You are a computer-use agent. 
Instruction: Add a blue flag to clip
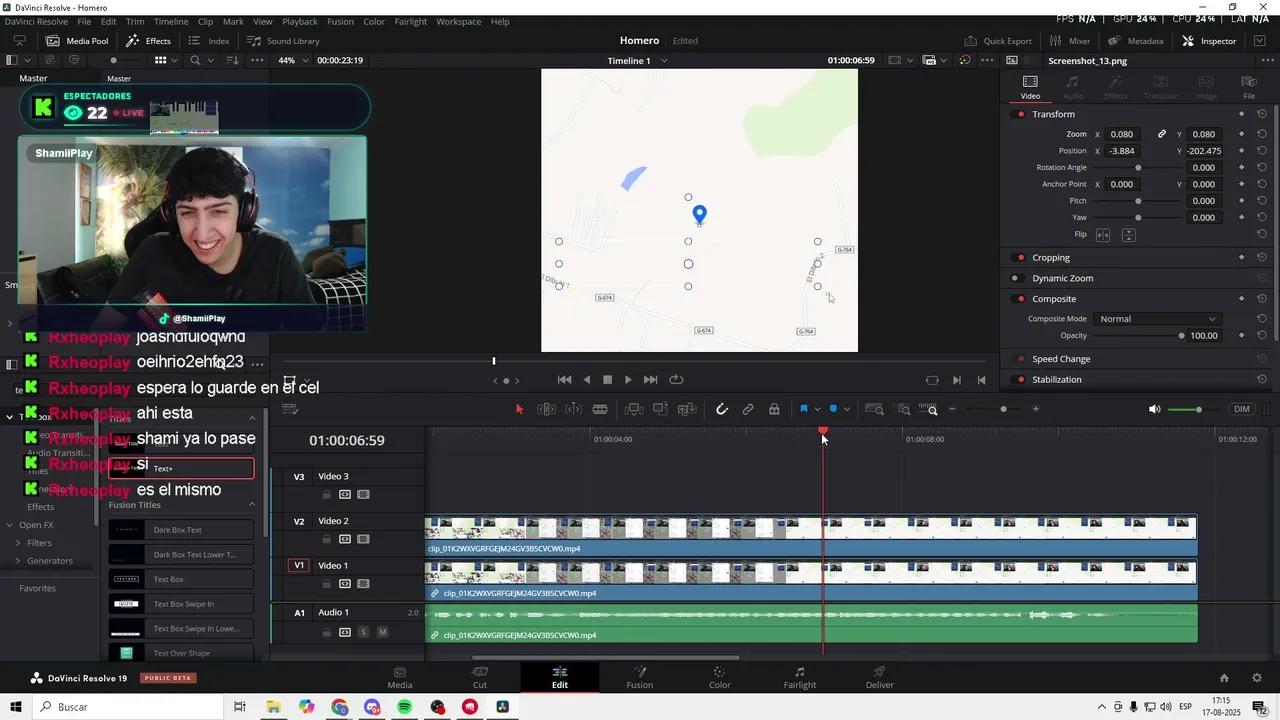[x=804, y=409]
